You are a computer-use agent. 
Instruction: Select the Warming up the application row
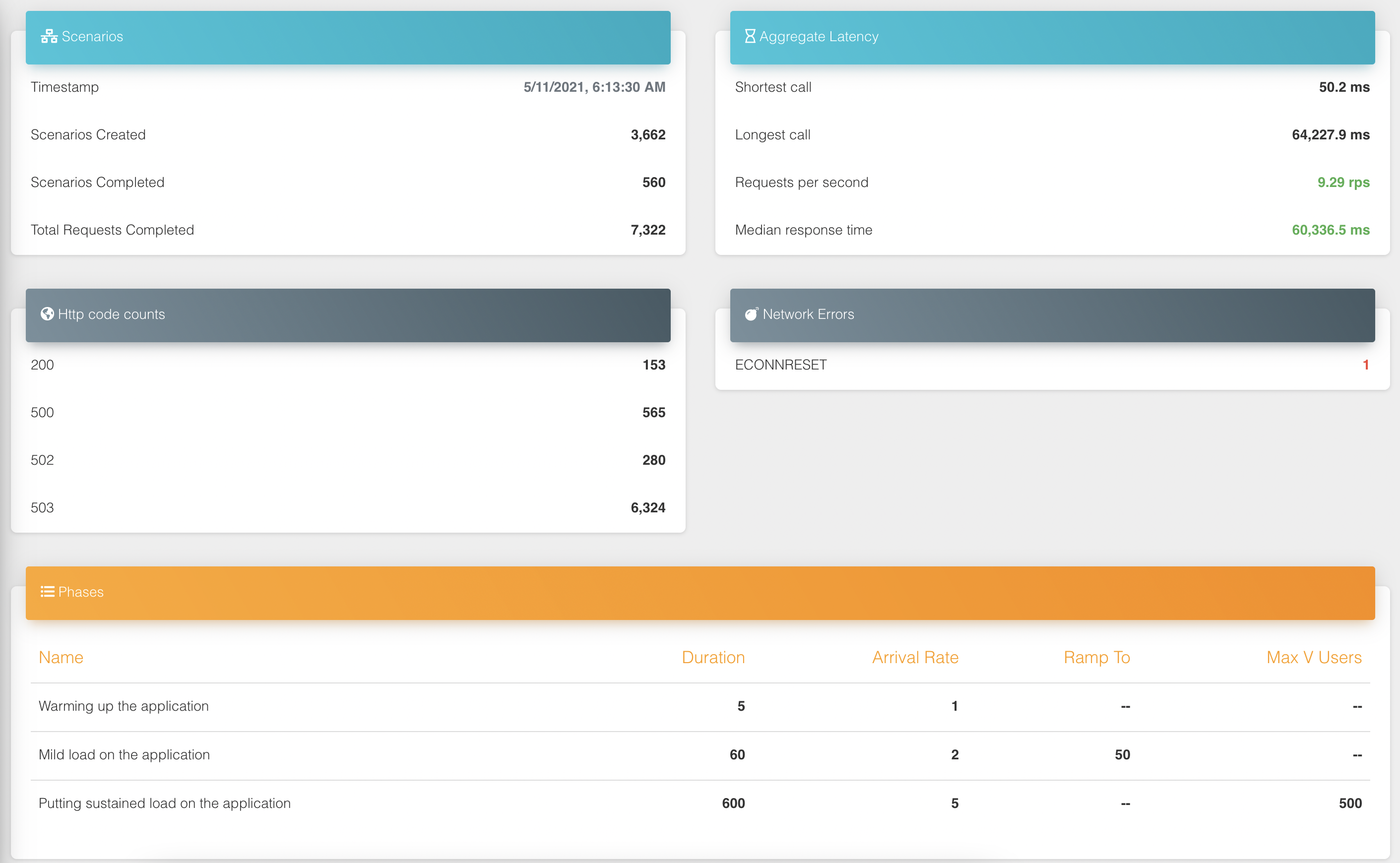coord(124,706)
